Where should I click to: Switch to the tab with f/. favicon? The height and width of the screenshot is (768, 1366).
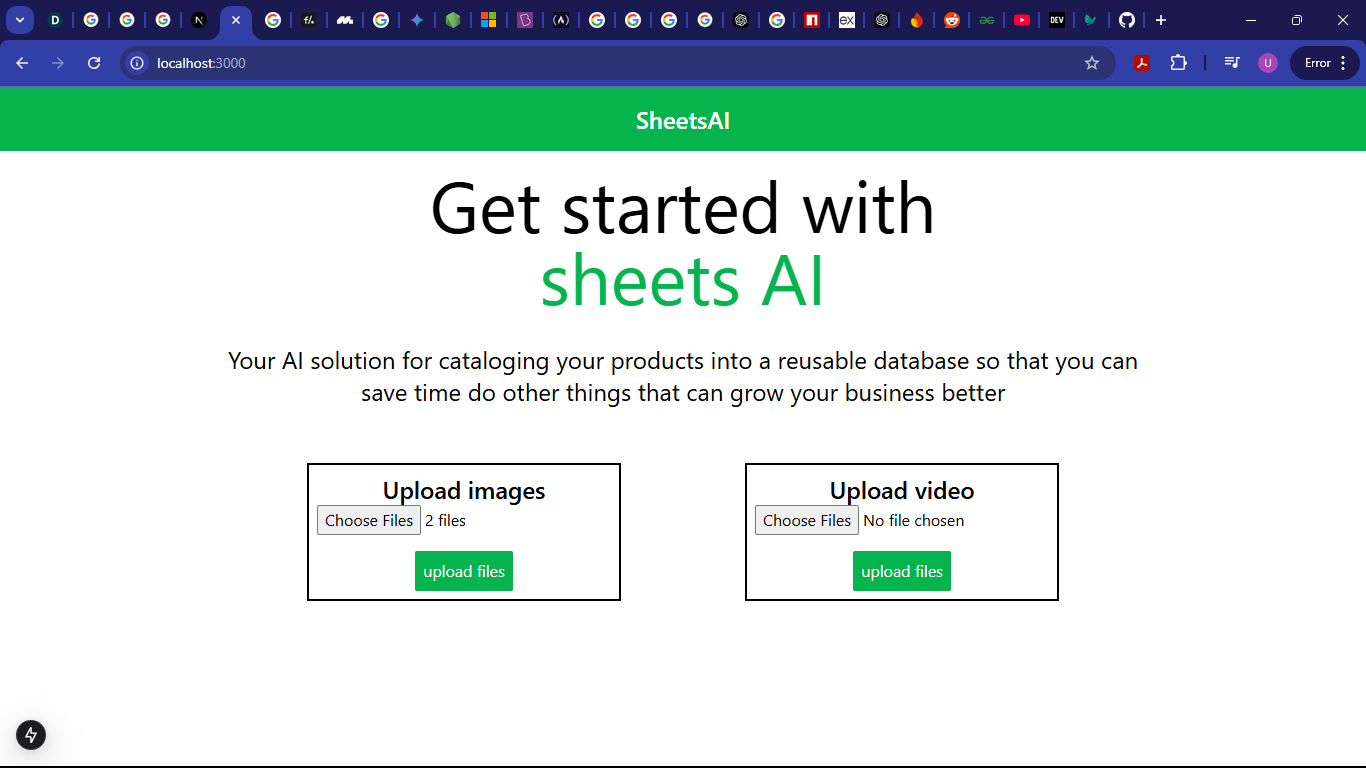click(x=309, y=20)
